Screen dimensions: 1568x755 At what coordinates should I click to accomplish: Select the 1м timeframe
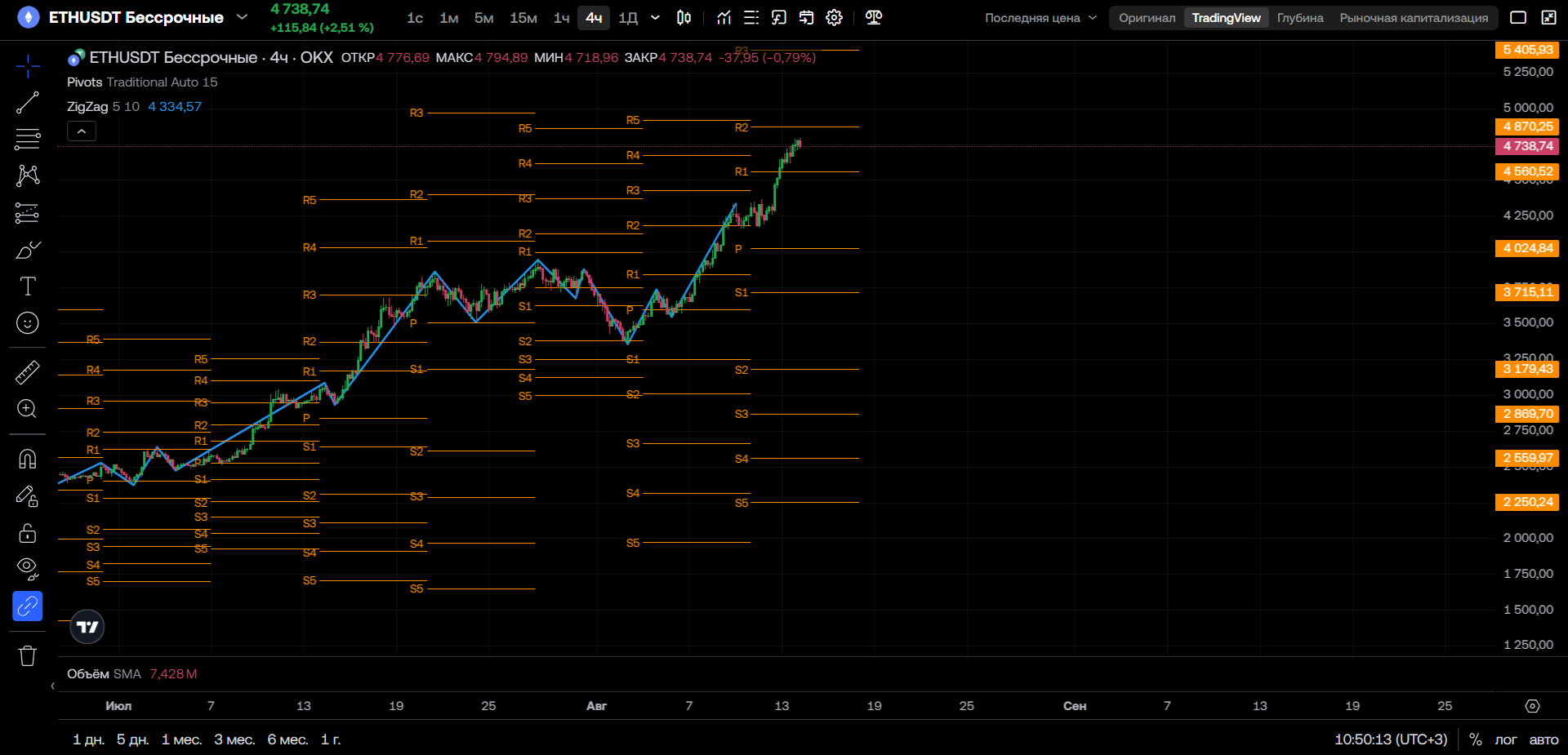click(449, 18)
